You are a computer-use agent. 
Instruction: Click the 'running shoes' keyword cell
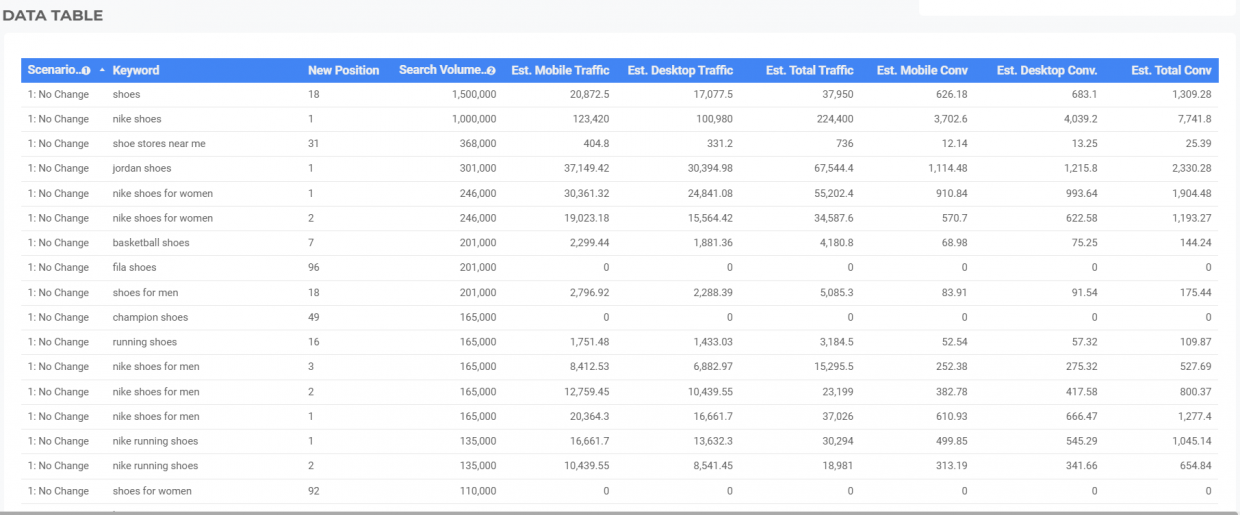[145, 342]
